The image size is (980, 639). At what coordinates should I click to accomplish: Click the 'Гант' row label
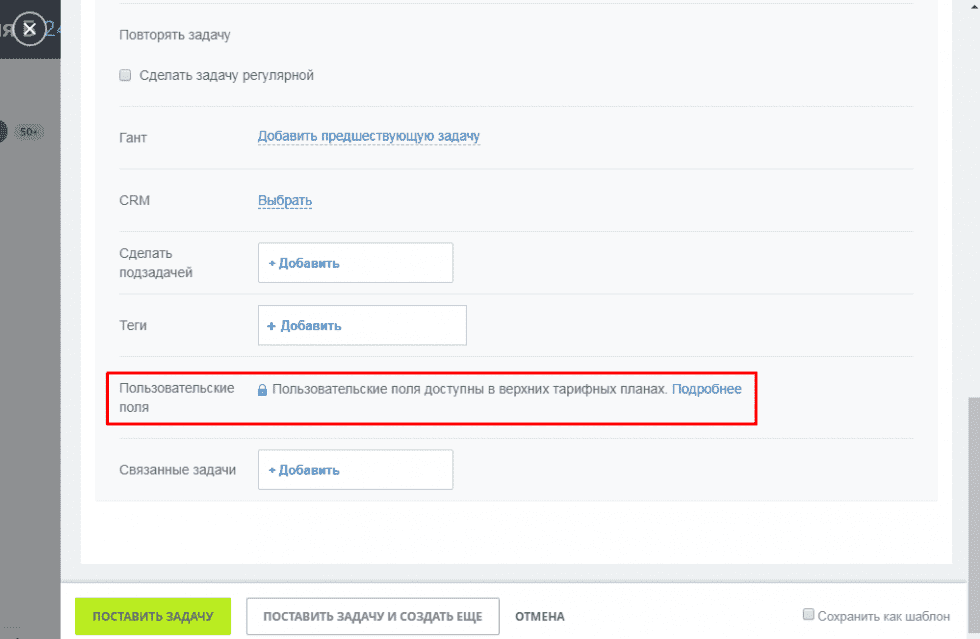coord(133,137)
